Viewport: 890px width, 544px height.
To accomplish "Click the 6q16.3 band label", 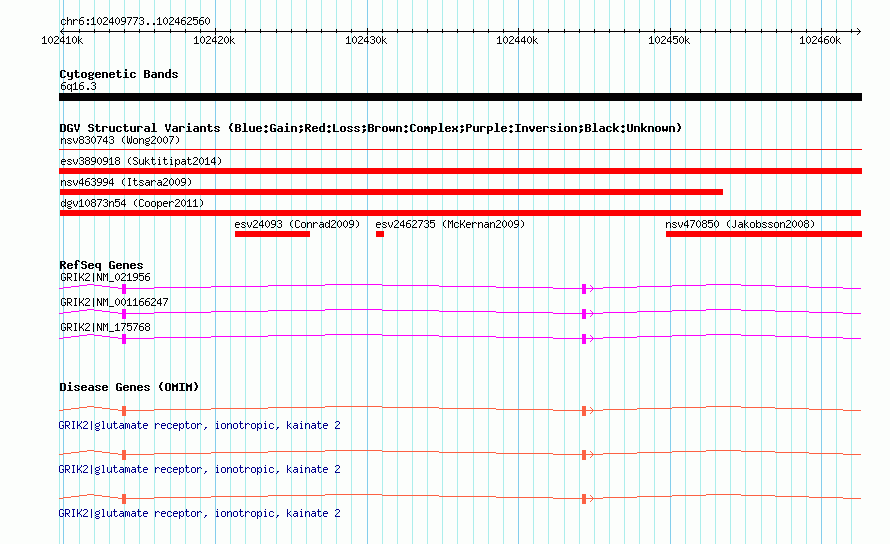I will pyautogui.click(x=78, y=86).
